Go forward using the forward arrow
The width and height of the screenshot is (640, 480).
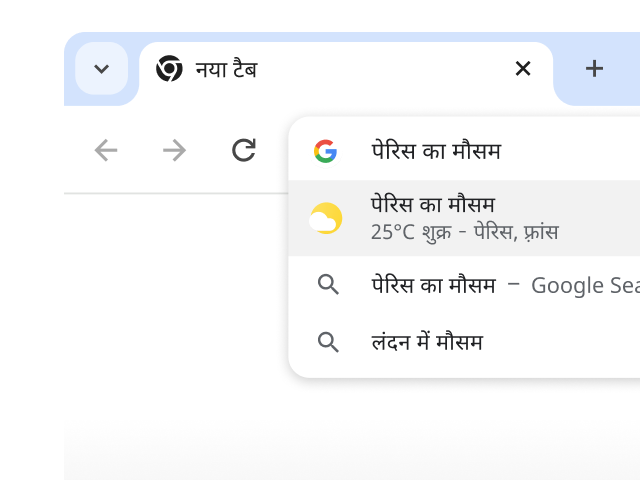click(174, 150)
